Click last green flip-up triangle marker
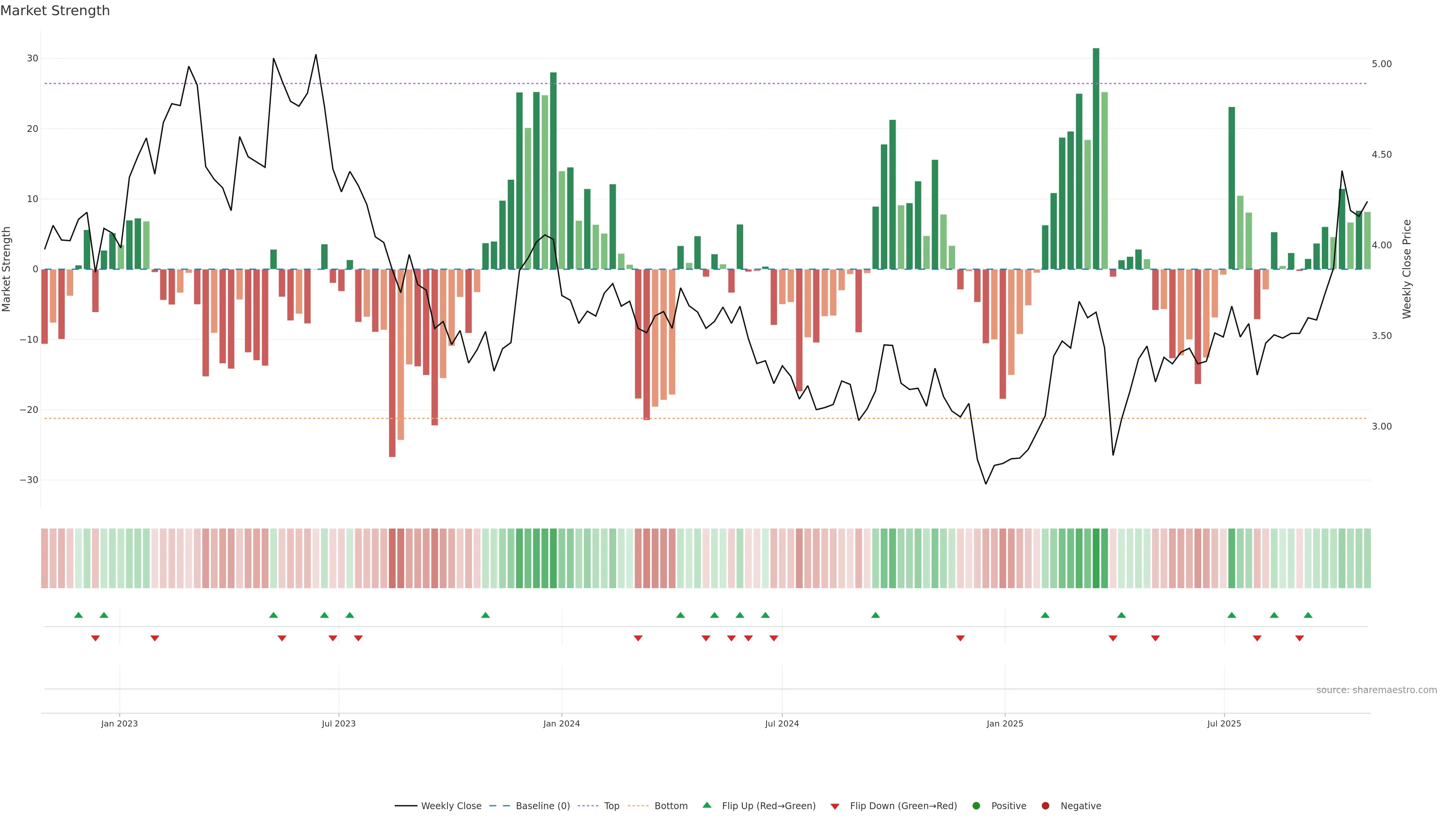Image resolution: width=1456 pixels, height=819 pixels. click(x=1308, y=615)
